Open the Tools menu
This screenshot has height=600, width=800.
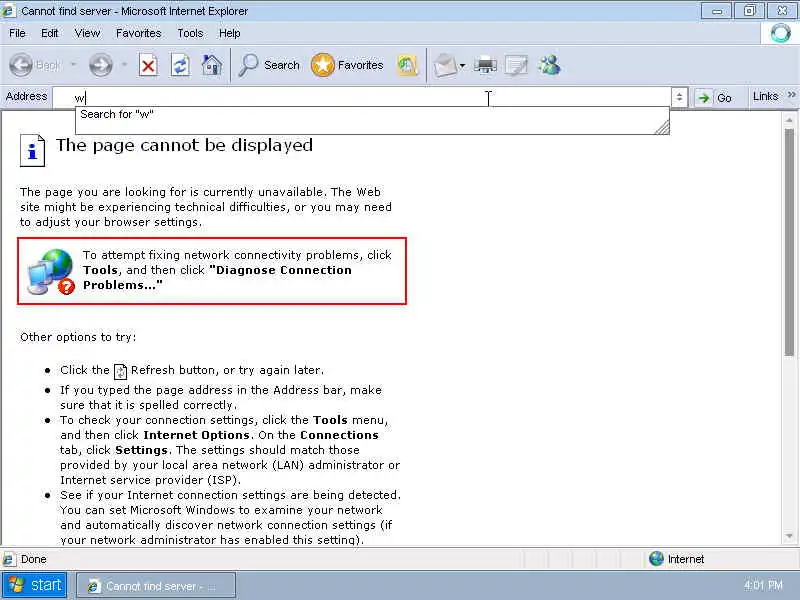(190, 33)
